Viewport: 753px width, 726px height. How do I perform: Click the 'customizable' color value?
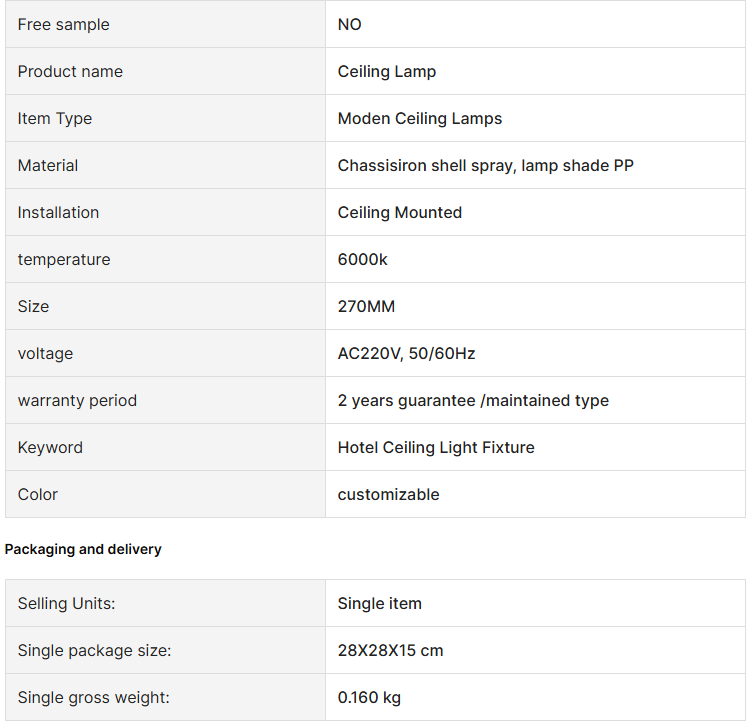tap(389, 494)
